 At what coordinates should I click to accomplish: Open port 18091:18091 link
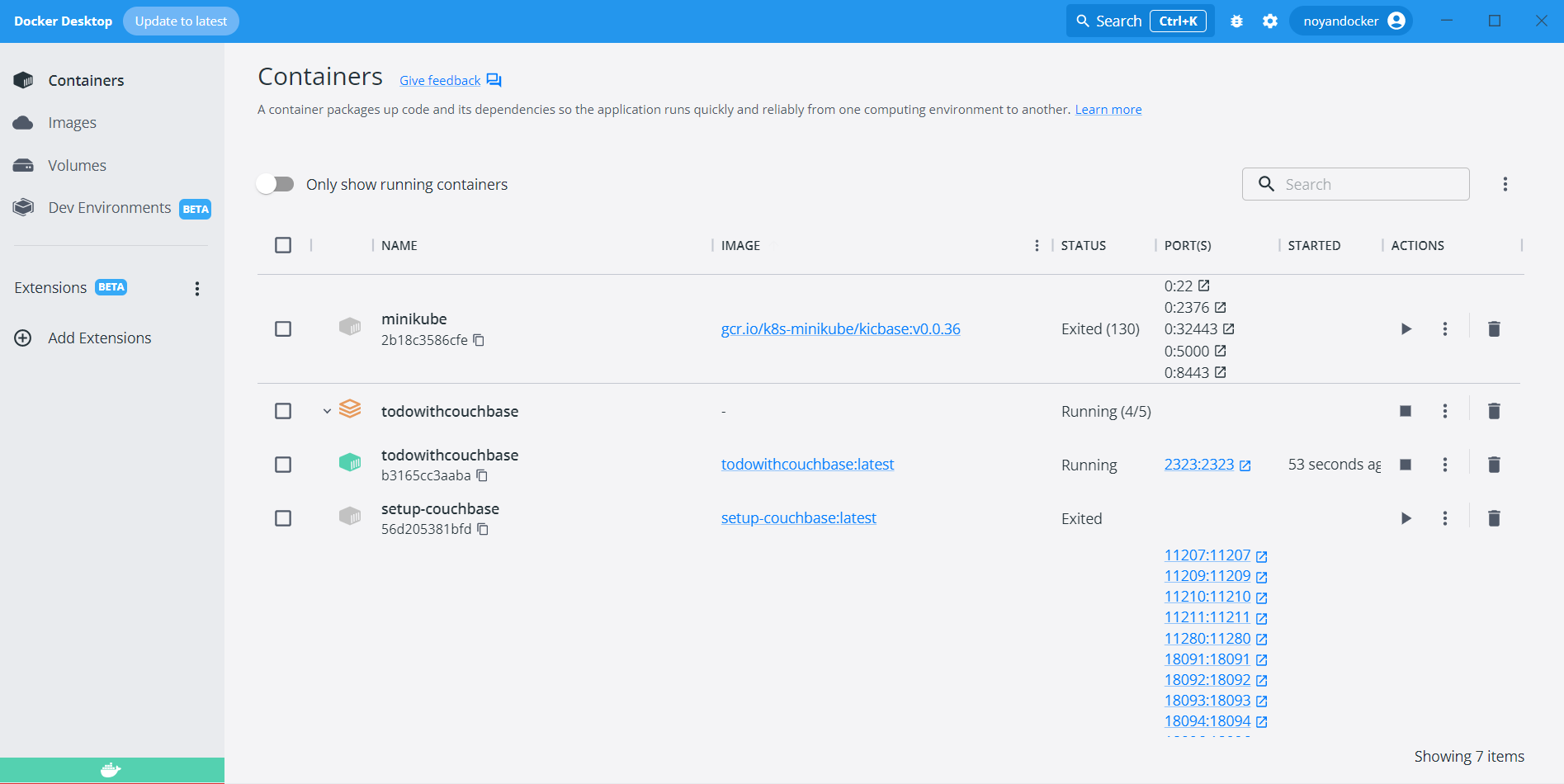tap(1207, 659)
